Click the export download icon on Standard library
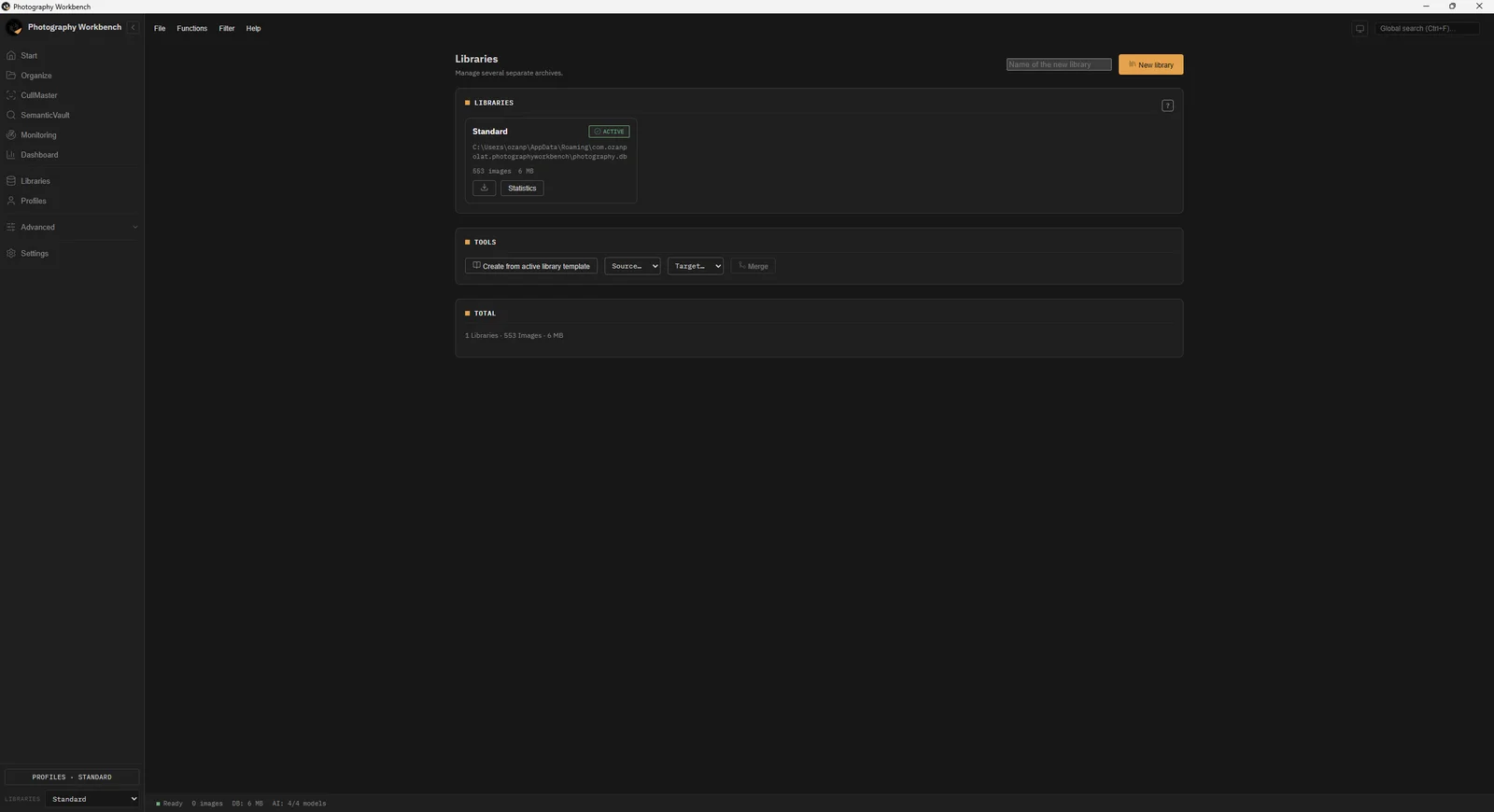This screenshot has height=812, width=1494. point(484,188)
